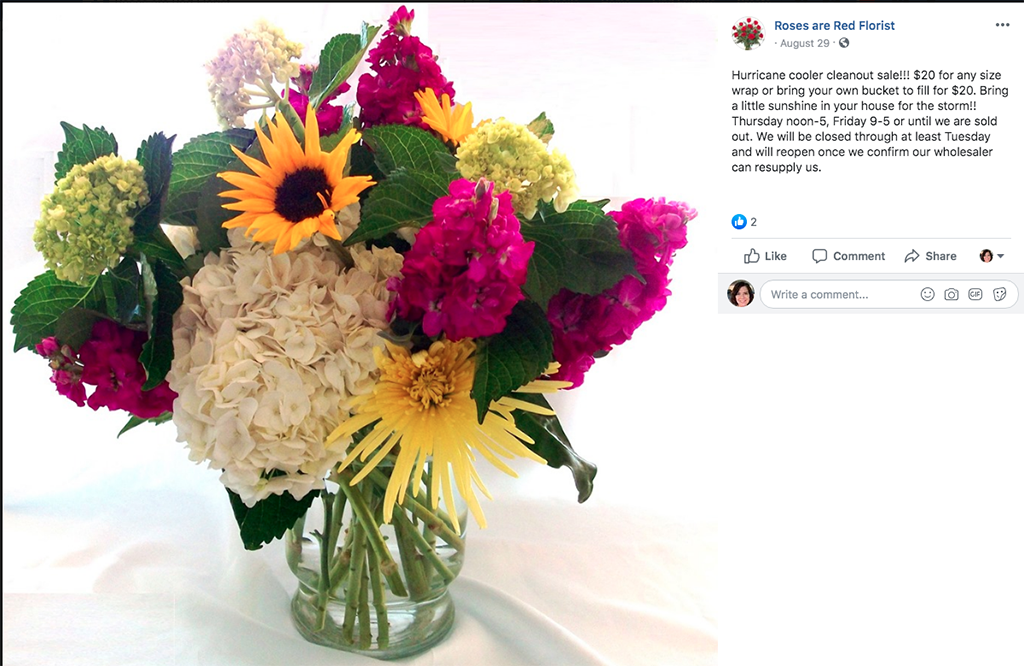Screen dimensions: 1024x666
Task: Attach a photo using the camera icon
Action: tap(952, 294)
